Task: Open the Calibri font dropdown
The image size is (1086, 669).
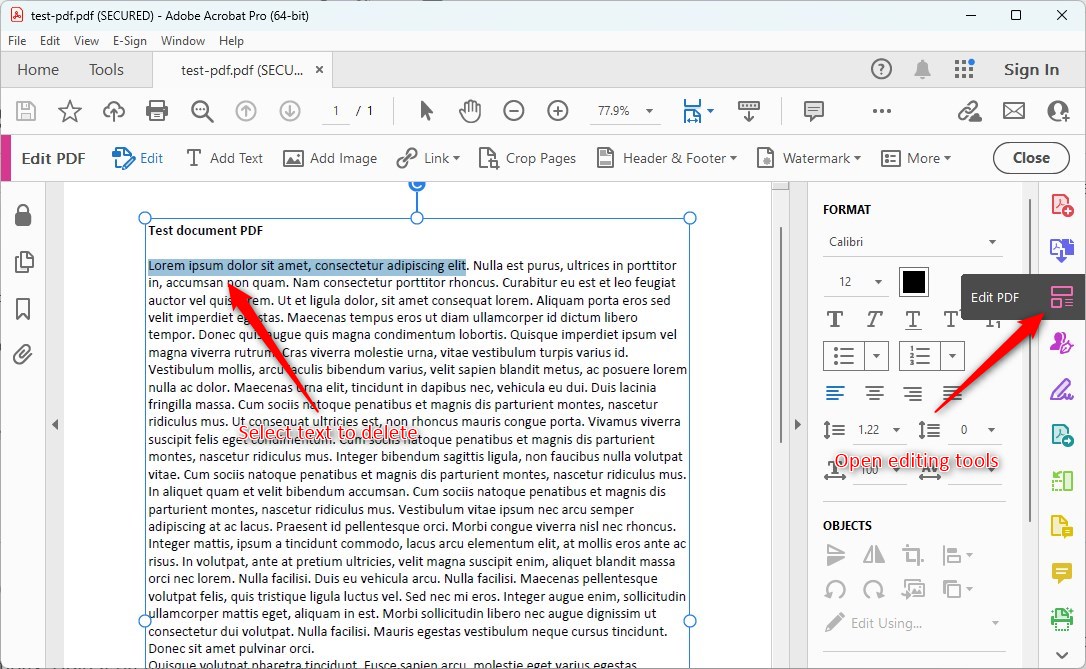Action: click(912, 241)
